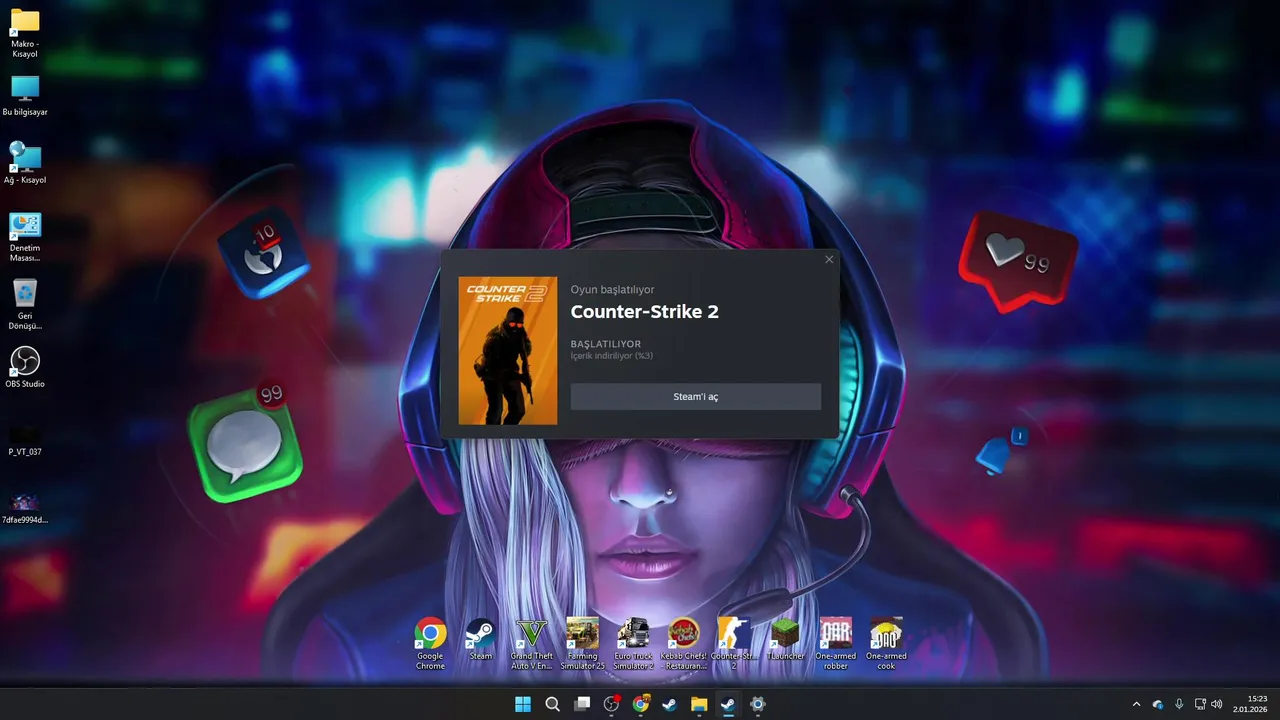
Task: Click the "Counter-Strike 2" title in the dialog
Action: pos(644,311)
